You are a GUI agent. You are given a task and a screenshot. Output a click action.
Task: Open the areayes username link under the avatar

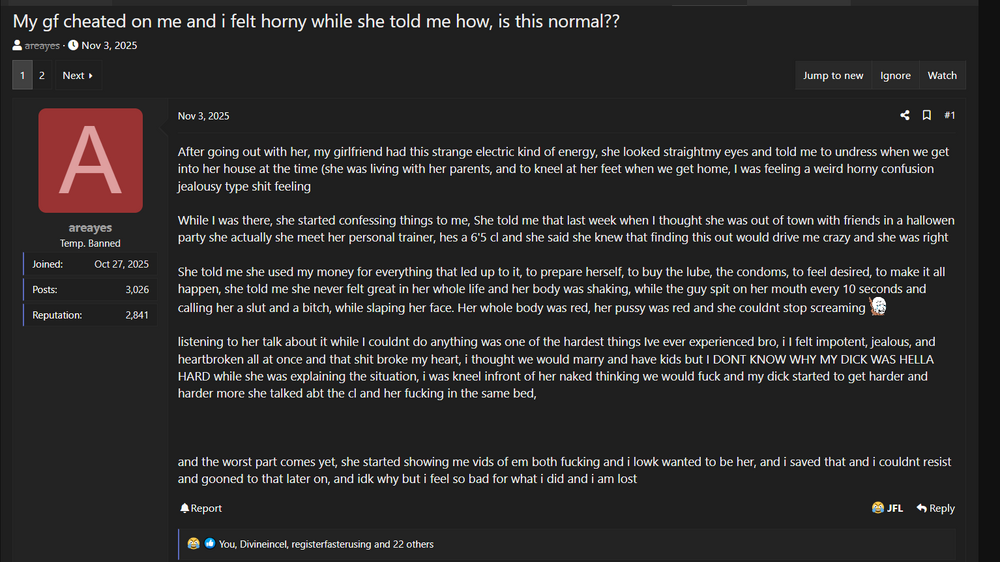click(90, 228)
